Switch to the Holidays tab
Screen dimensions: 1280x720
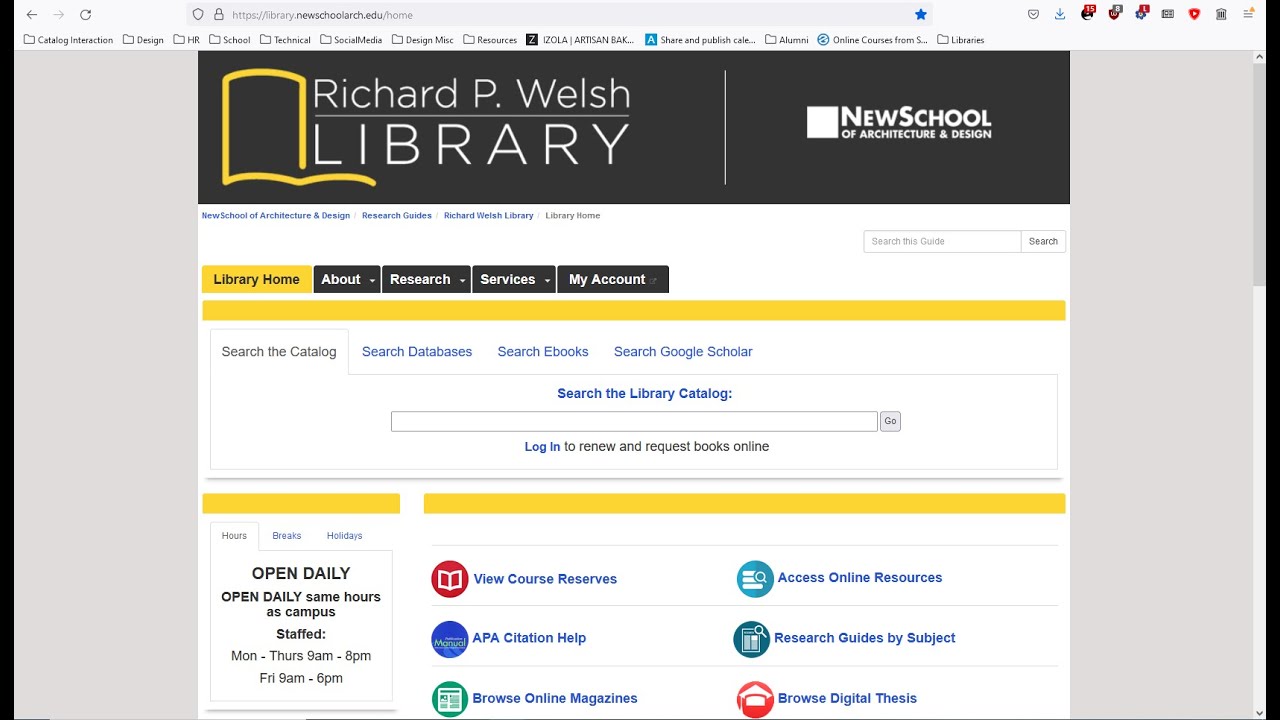[345, 536]
